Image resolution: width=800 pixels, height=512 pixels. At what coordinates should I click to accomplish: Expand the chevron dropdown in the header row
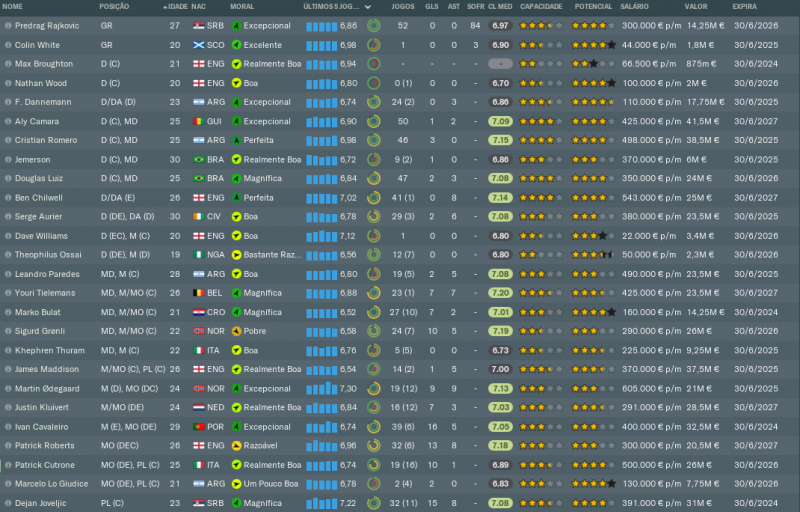coord(369,6)
